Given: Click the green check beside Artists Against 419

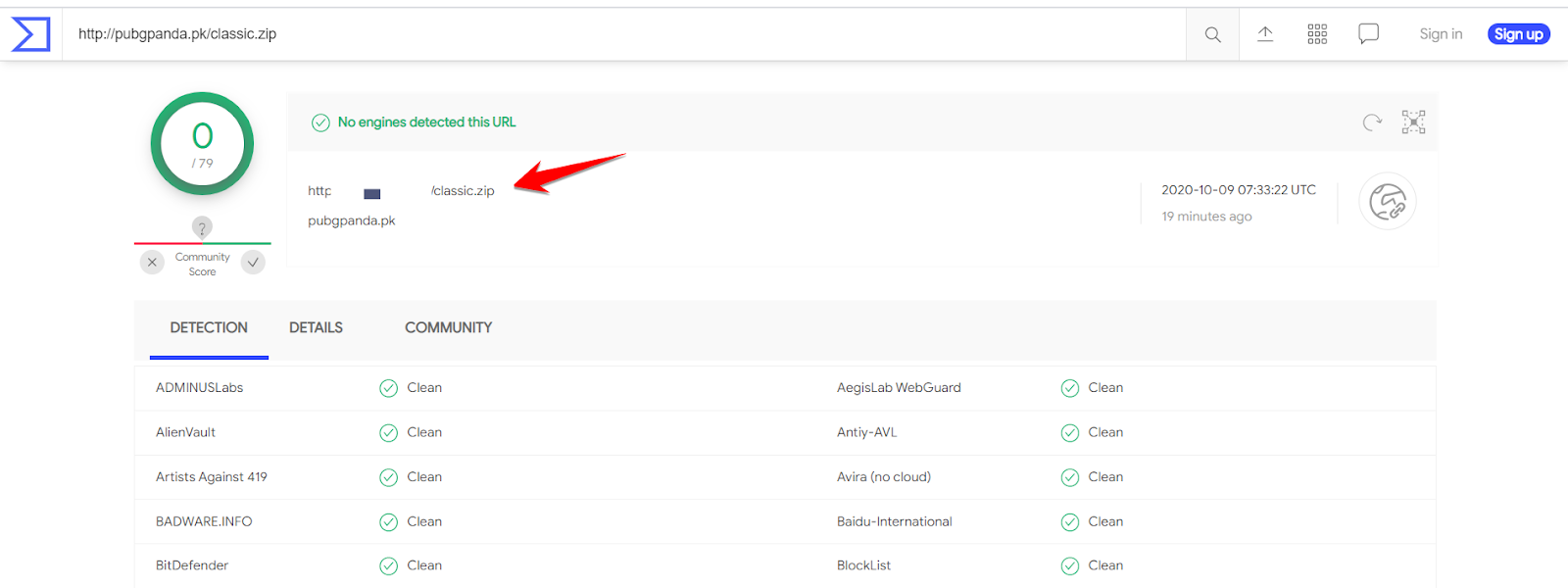Looking at the screenshot, I should tap(389, 477).
